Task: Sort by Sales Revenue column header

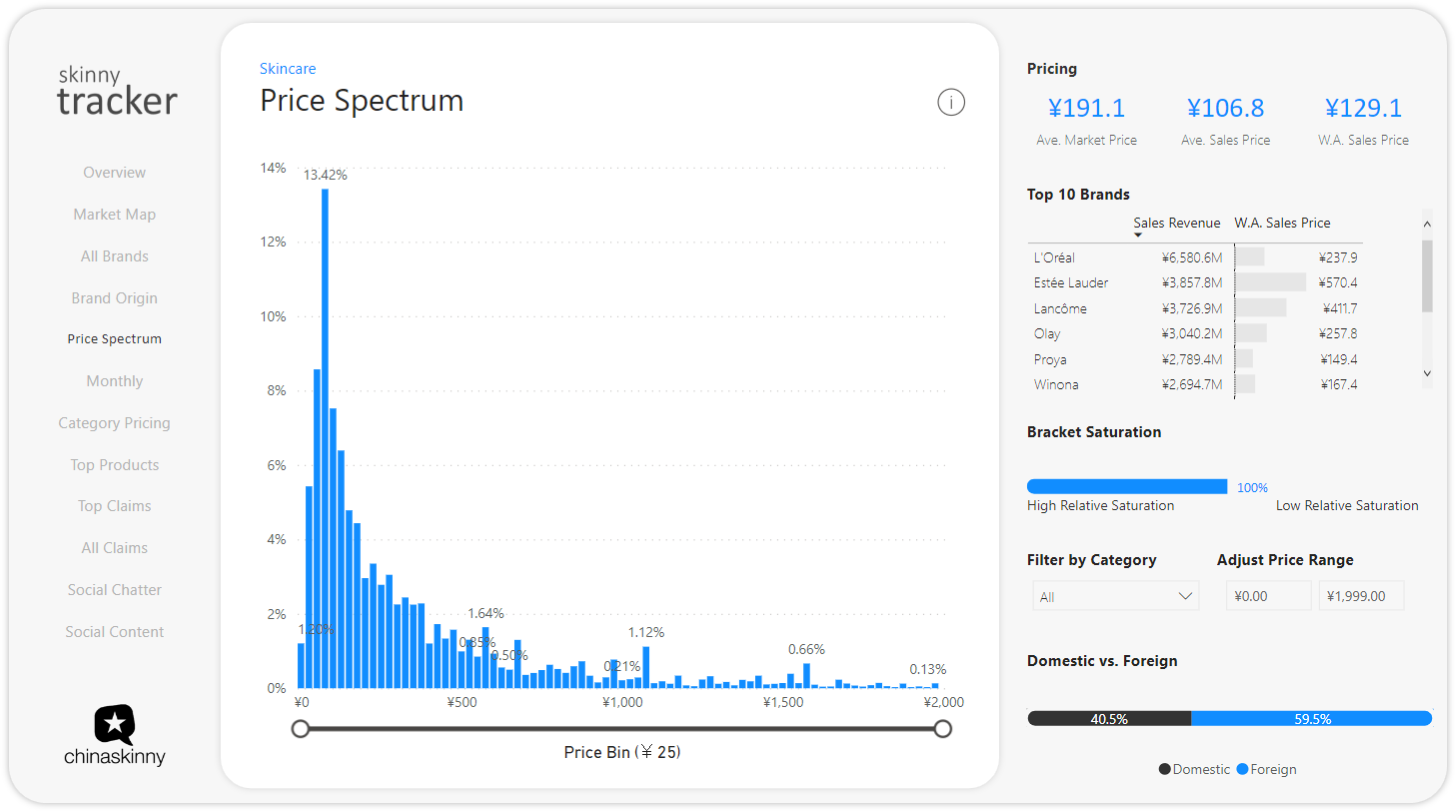Action: tap(1176, 223)
